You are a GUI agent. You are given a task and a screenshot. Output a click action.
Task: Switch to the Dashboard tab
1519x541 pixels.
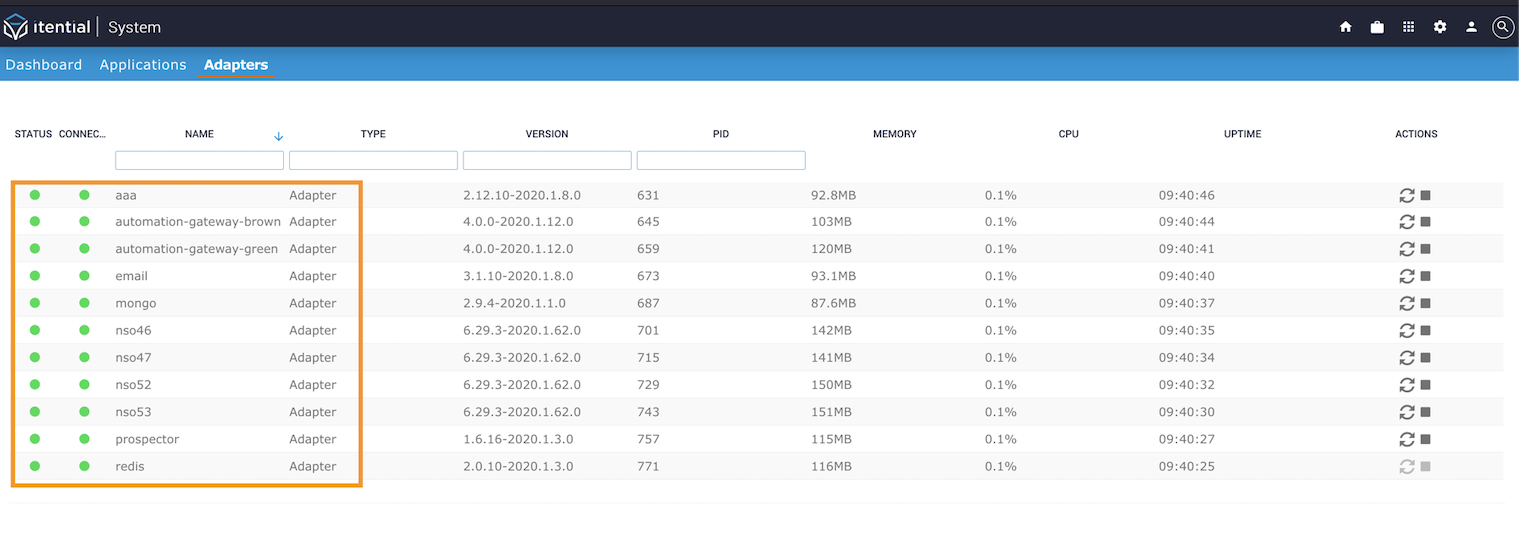44,65
